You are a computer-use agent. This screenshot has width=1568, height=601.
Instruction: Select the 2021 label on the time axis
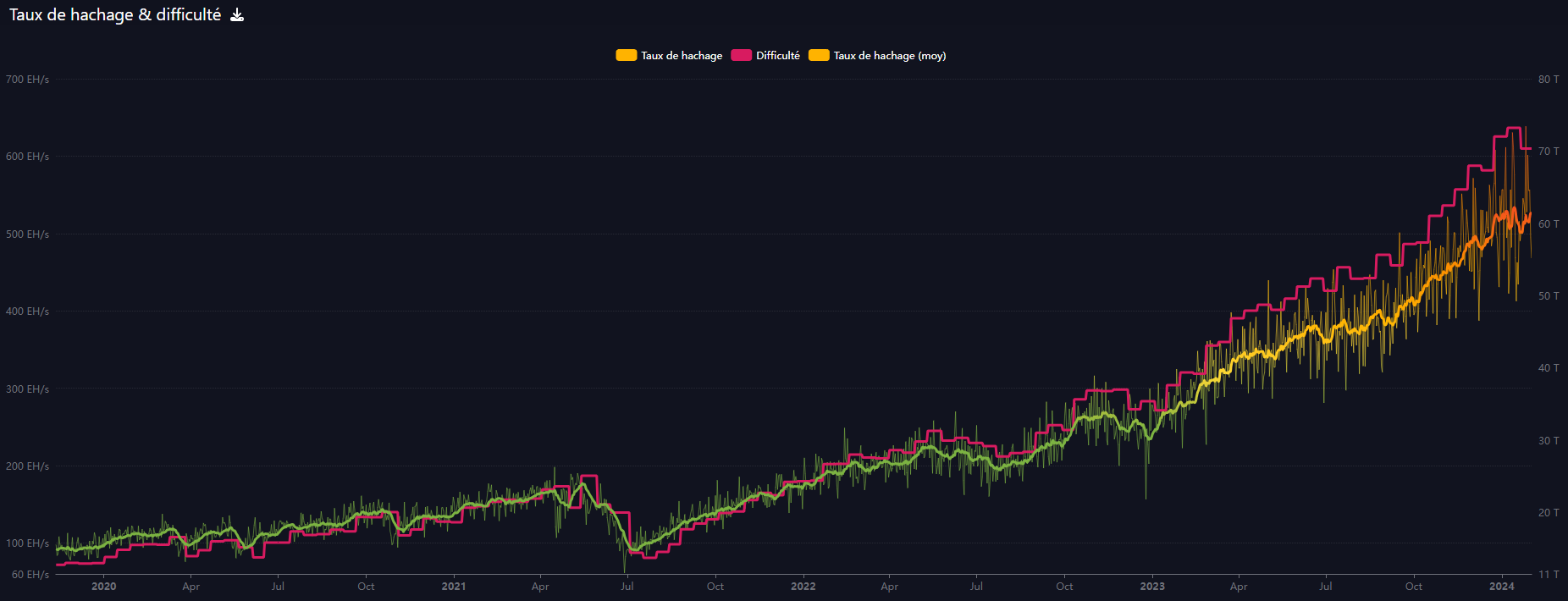tap(454, 587)
